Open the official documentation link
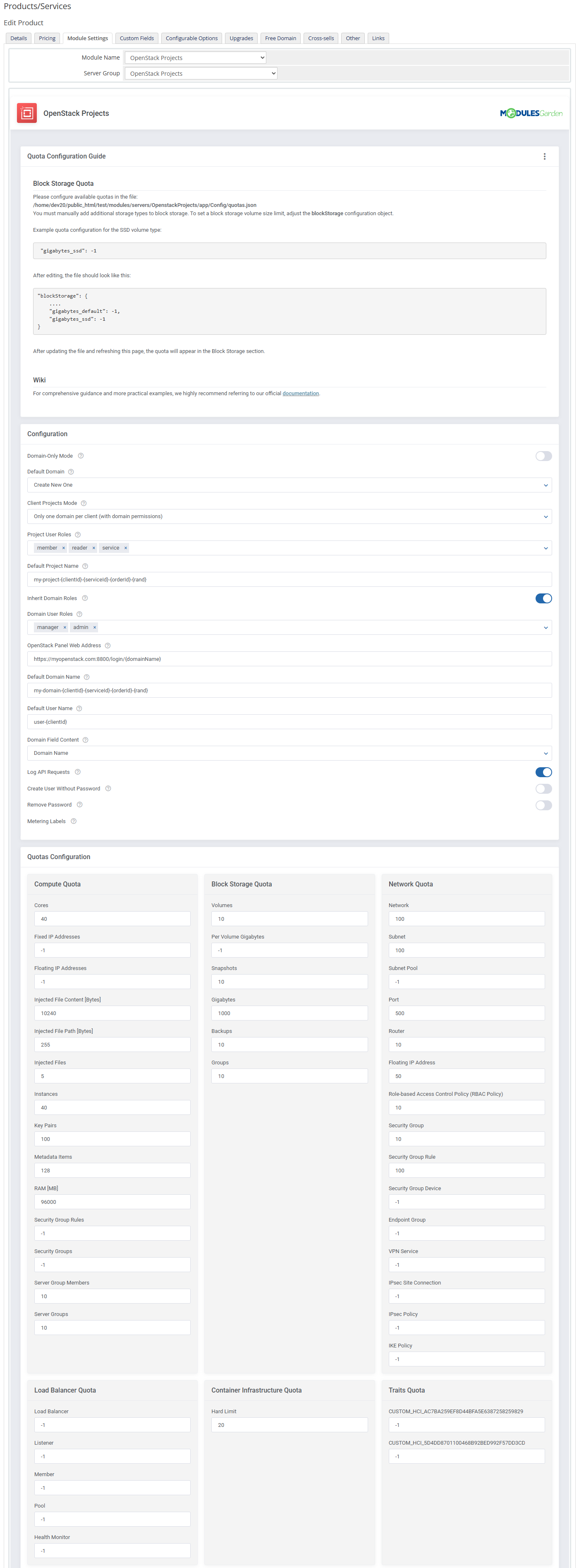Image resolution: width=579 pixels, height=1568 pixels. (300, 394)
